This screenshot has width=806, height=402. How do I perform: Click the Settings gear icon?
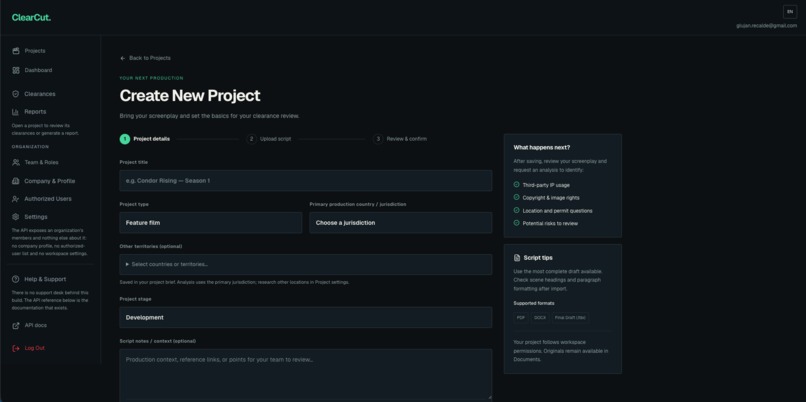coord(16,217)
